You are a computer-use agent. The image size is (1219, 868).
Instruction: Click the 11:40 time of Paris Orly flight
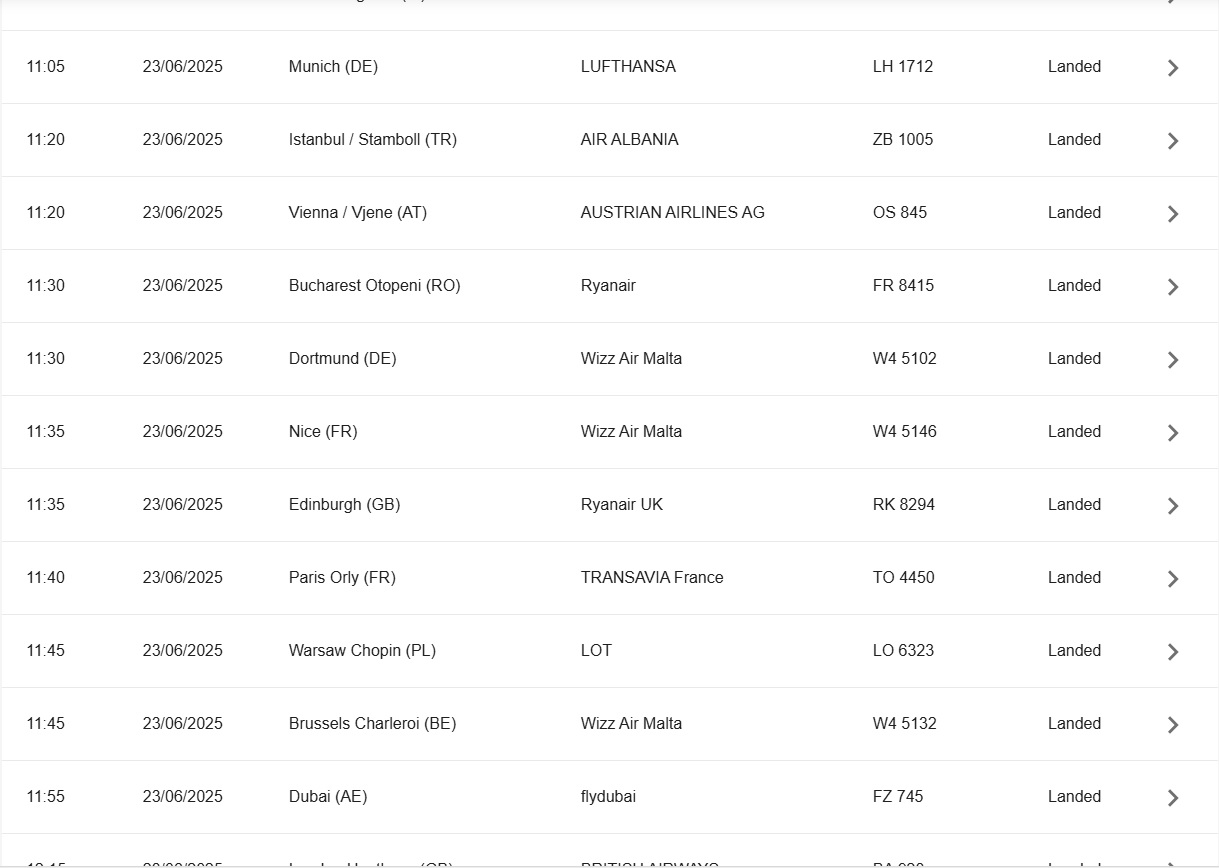point(46,578)
